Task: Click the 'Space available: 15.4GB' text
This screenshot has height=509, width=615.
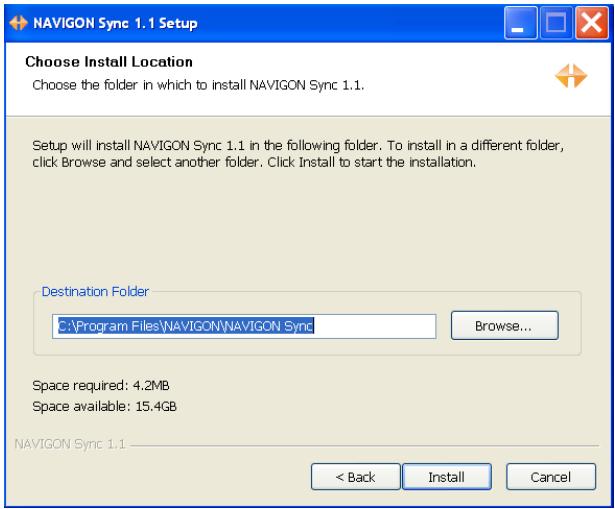Action: [x=104, y=406]
